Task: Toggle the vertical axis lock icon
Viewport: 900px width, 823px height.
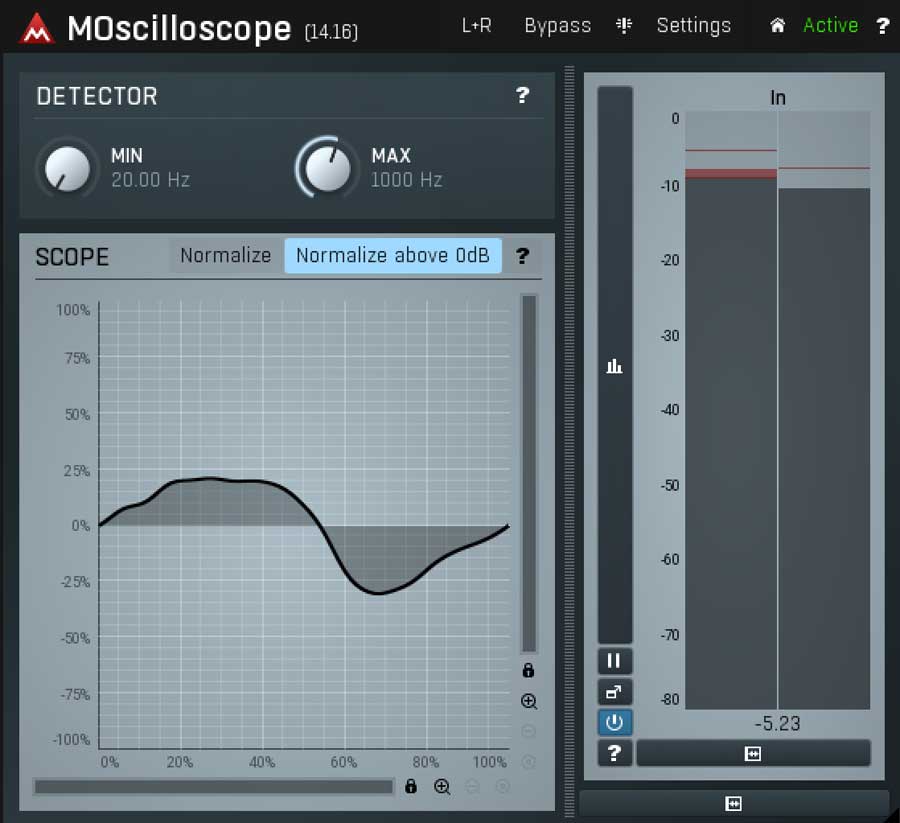Action: [528, 670]
